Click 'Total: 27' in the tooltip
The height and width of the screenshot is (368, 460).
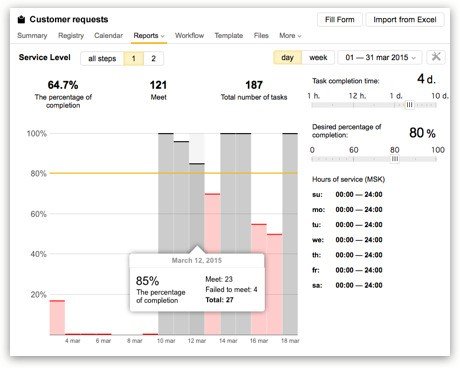tap(219, 300)
